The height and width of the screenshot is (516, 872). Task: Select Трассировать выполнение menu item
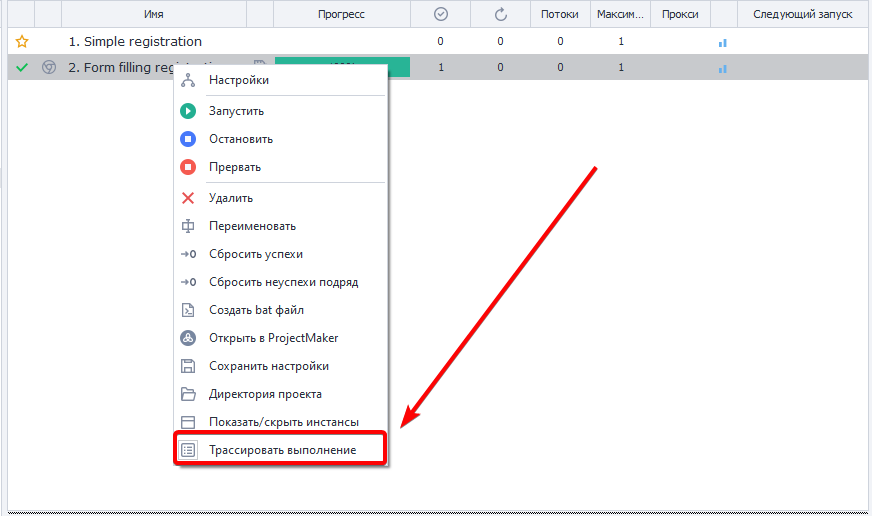(x=282, y=451)
